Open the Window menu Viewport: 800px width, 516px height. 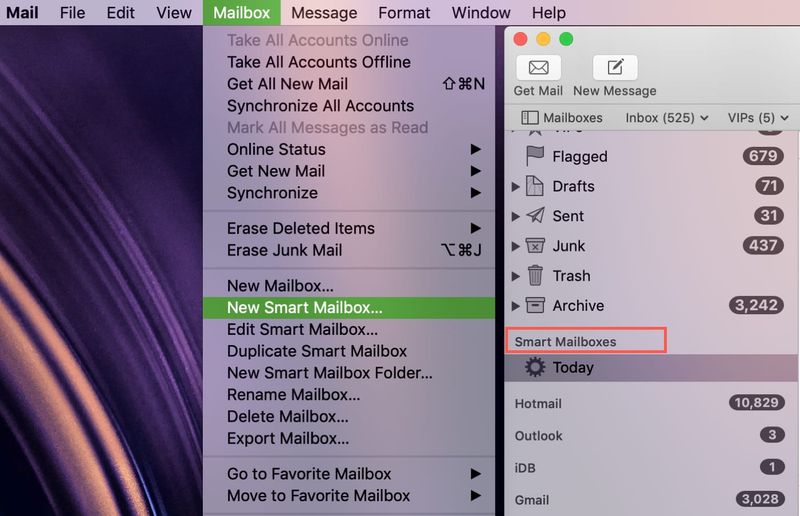(481, 12)
